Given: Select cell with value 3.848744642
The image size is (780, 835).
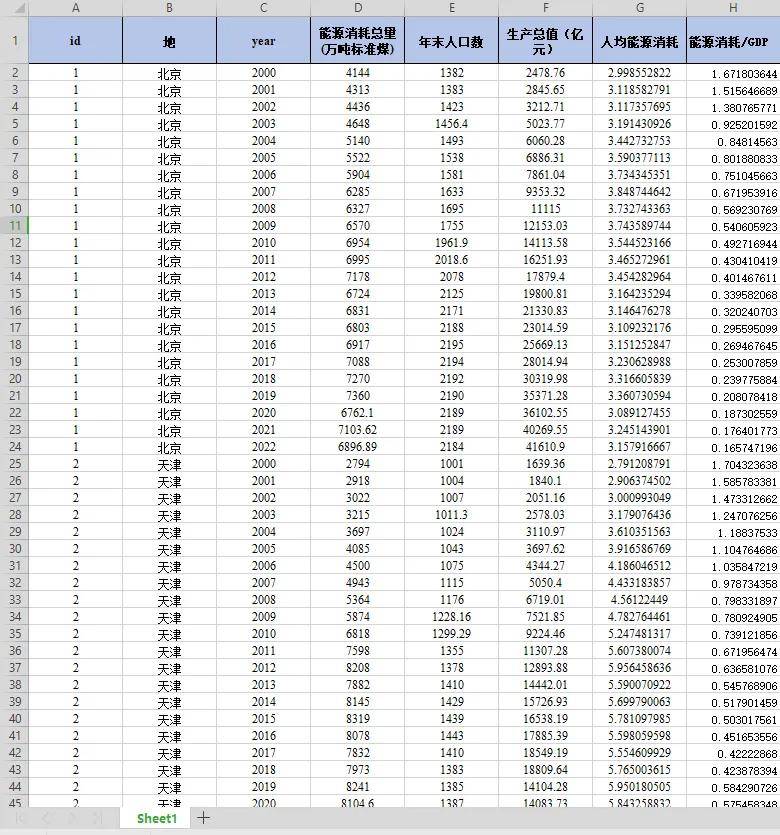Looking at the screenshot, I should (x=639, y=192).
